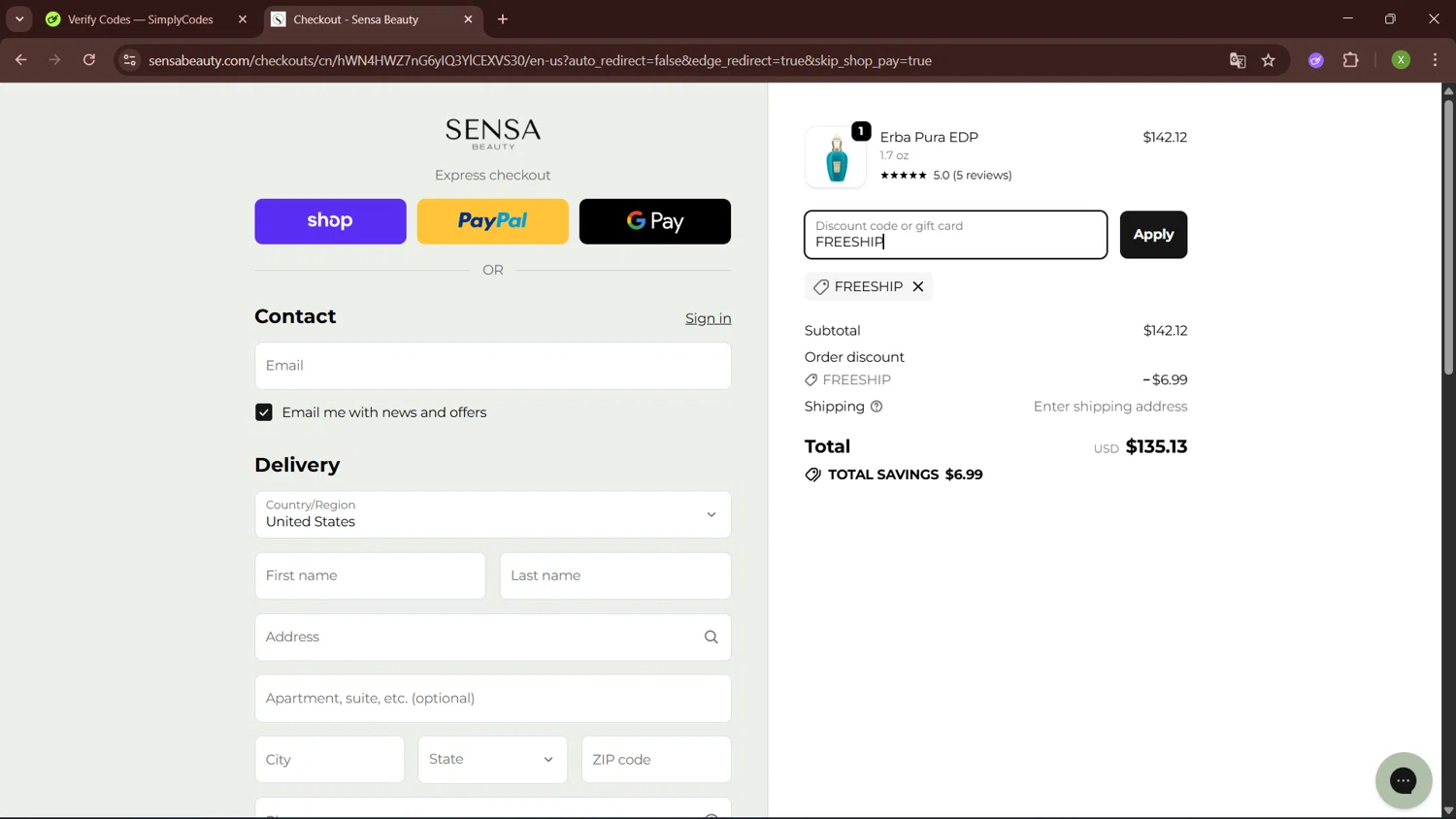Switch to Verify Codes SimplyCodes tab
This screenshot has height=819, width=1456.
point(140,19)
